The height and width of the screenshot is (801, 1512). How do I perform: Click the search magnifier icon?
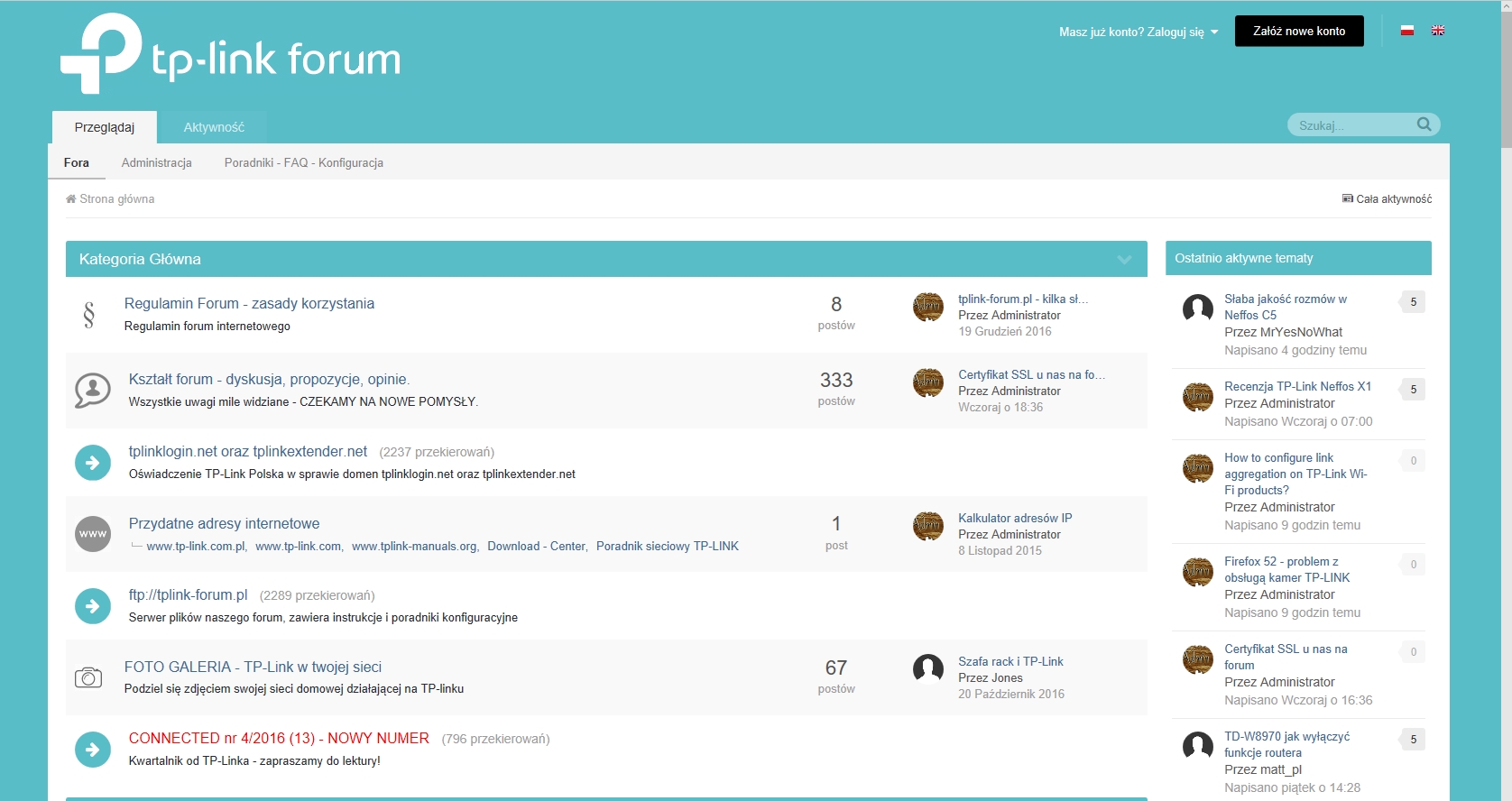(1424, 124)
